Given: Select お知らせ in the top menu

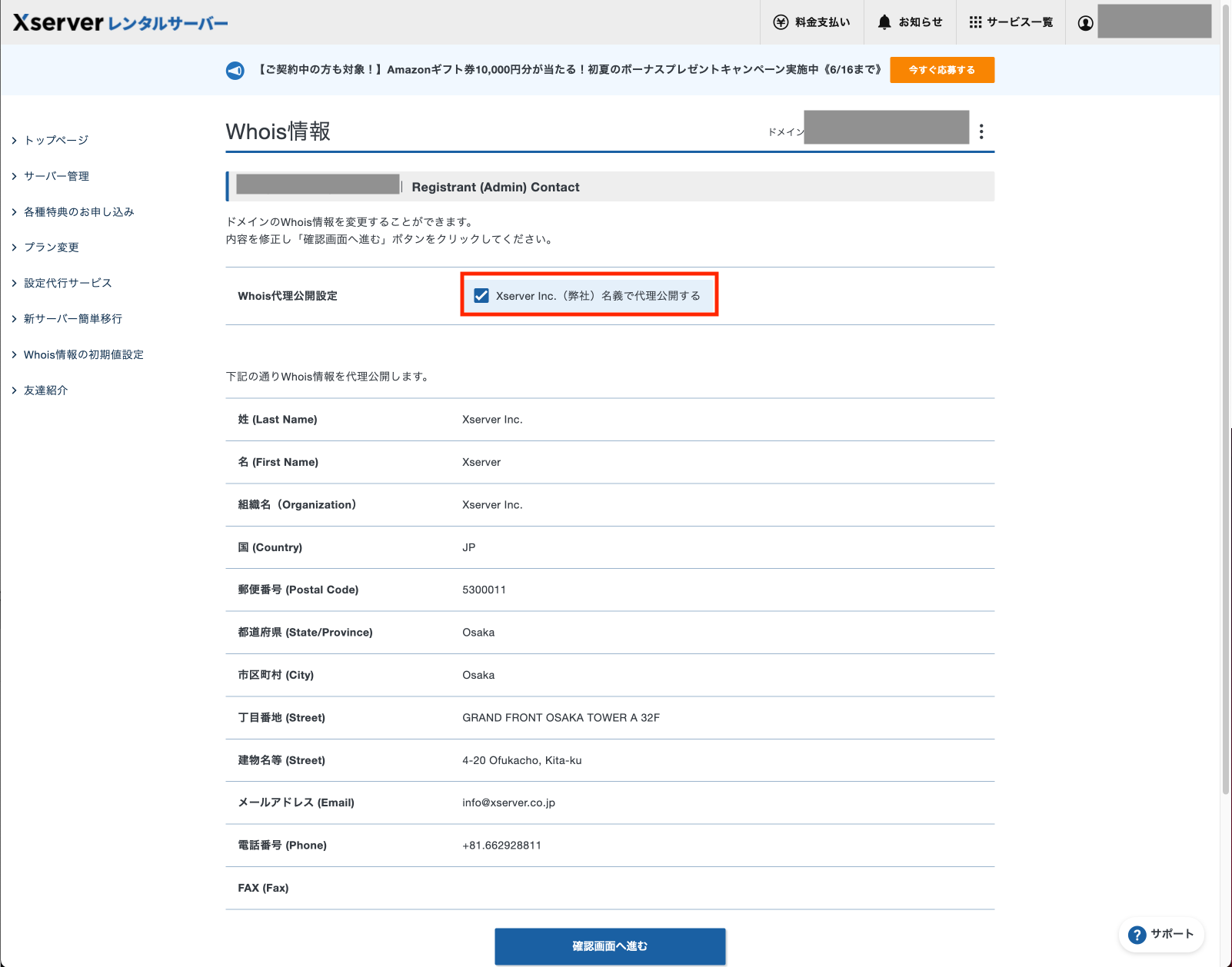Looking at the screenshot, I should point(919,22).
